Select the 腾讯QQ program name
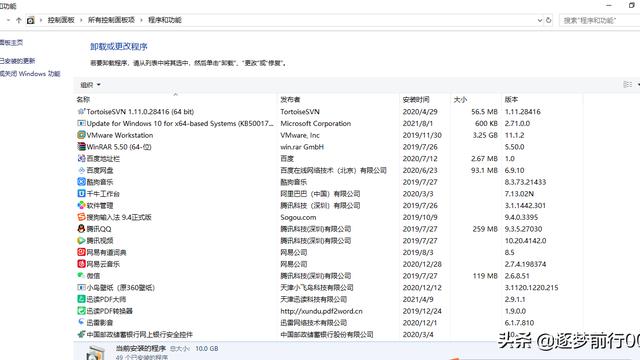The image size is (640, 360). click(99, 229)
